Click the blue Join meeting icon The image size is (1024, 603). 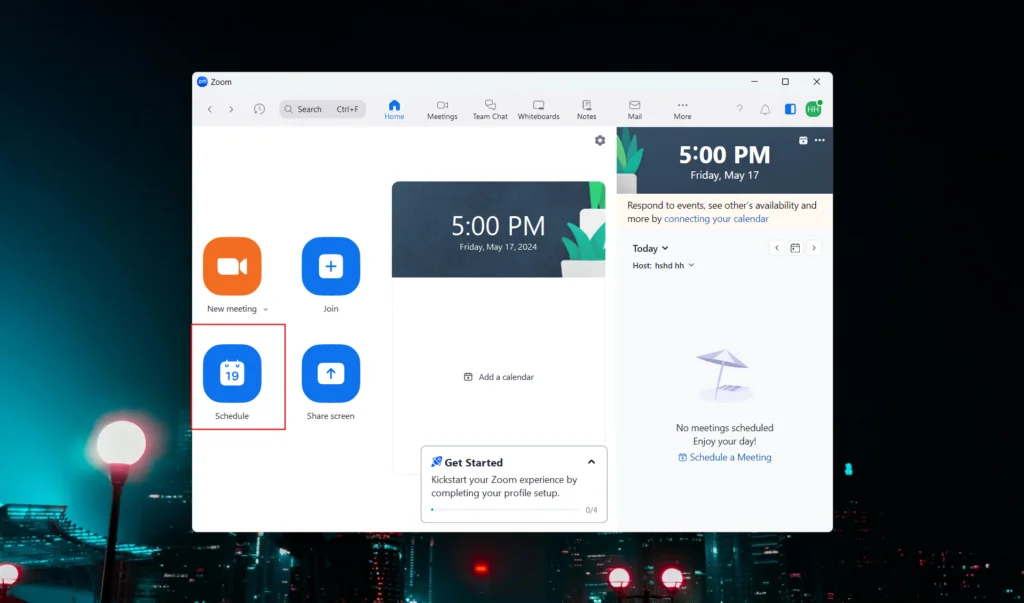tap(331, 266)
